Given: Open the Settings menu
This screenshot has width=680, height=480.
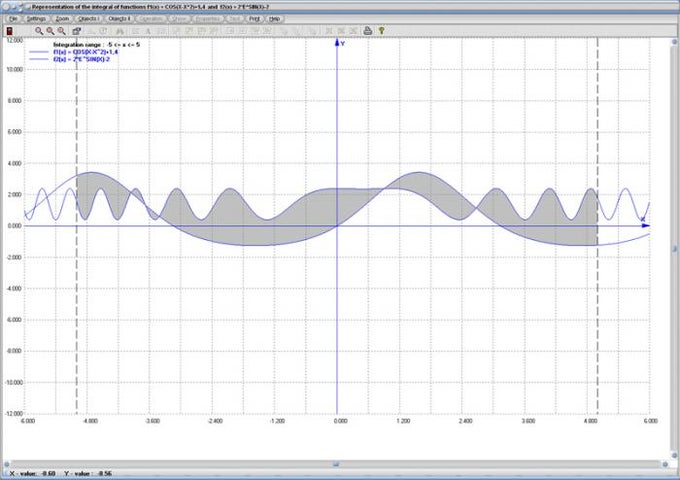Looking at the screenshot, I should [36, 19].
